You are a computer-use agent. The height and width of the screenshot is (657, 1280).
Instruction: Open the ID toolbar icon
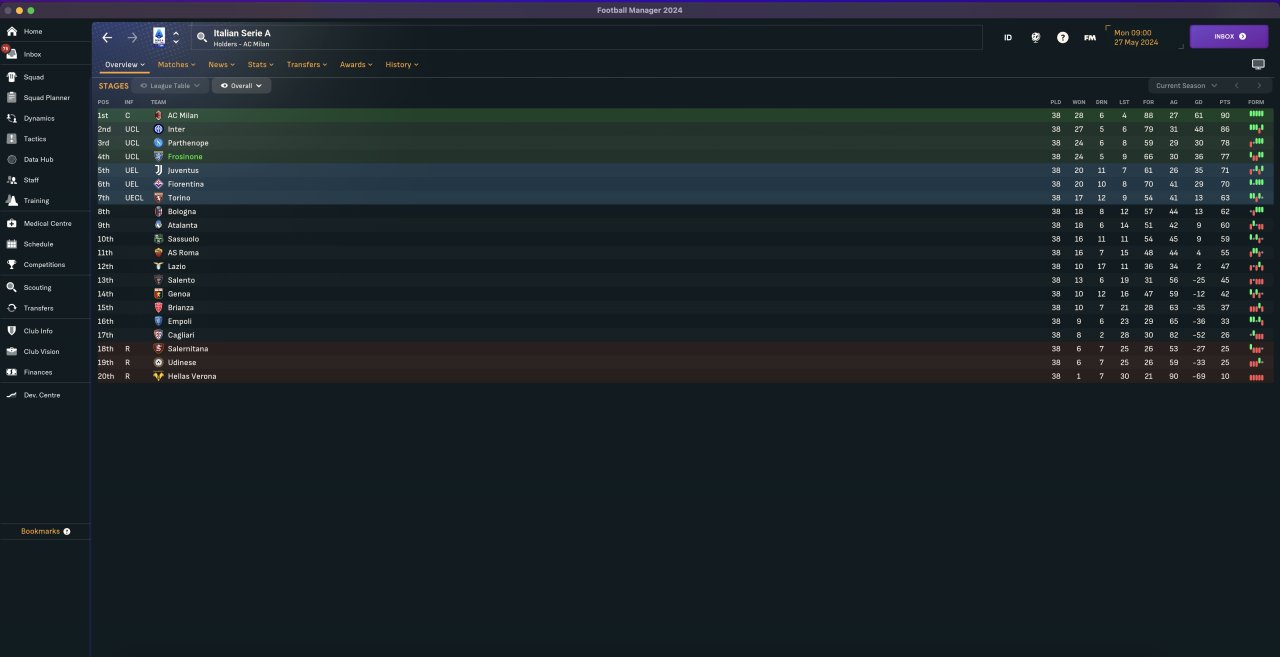[1008, 37]
